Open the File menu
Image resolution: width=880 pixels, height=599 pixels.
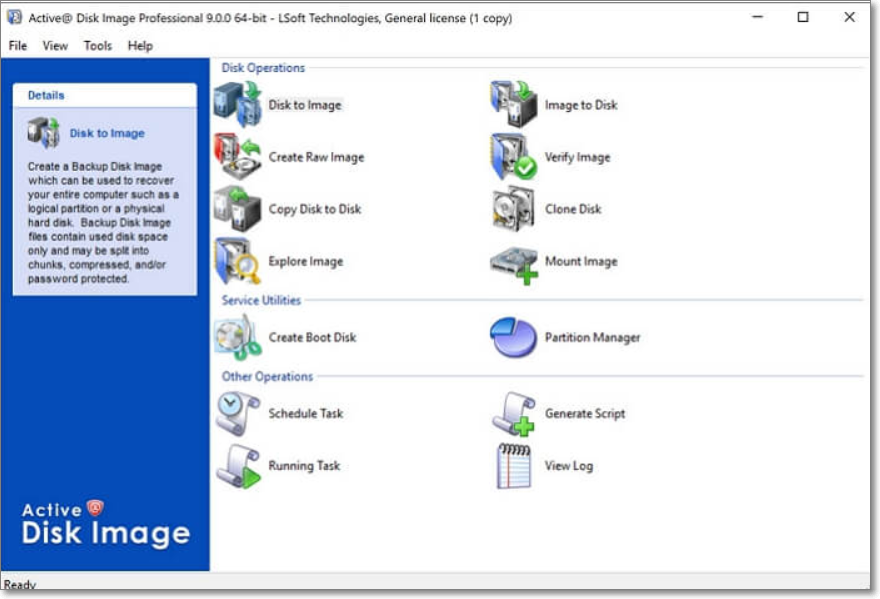click(16, 45)
